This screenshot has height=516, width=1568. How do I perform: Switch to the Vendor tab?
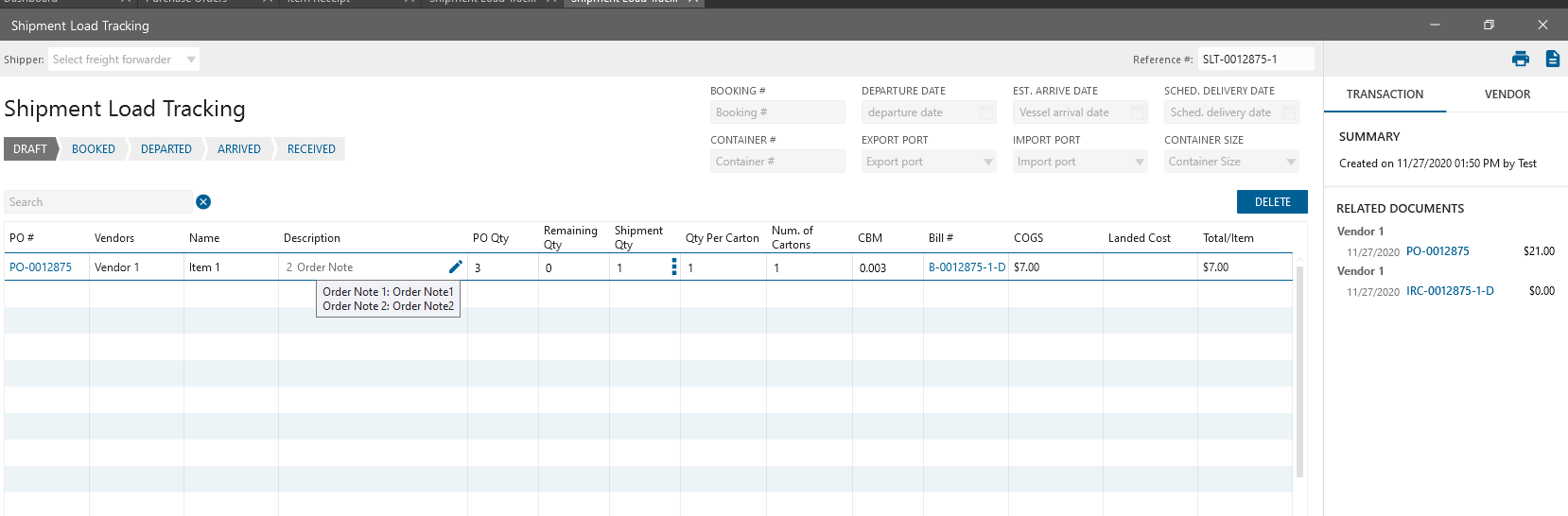1507,95
